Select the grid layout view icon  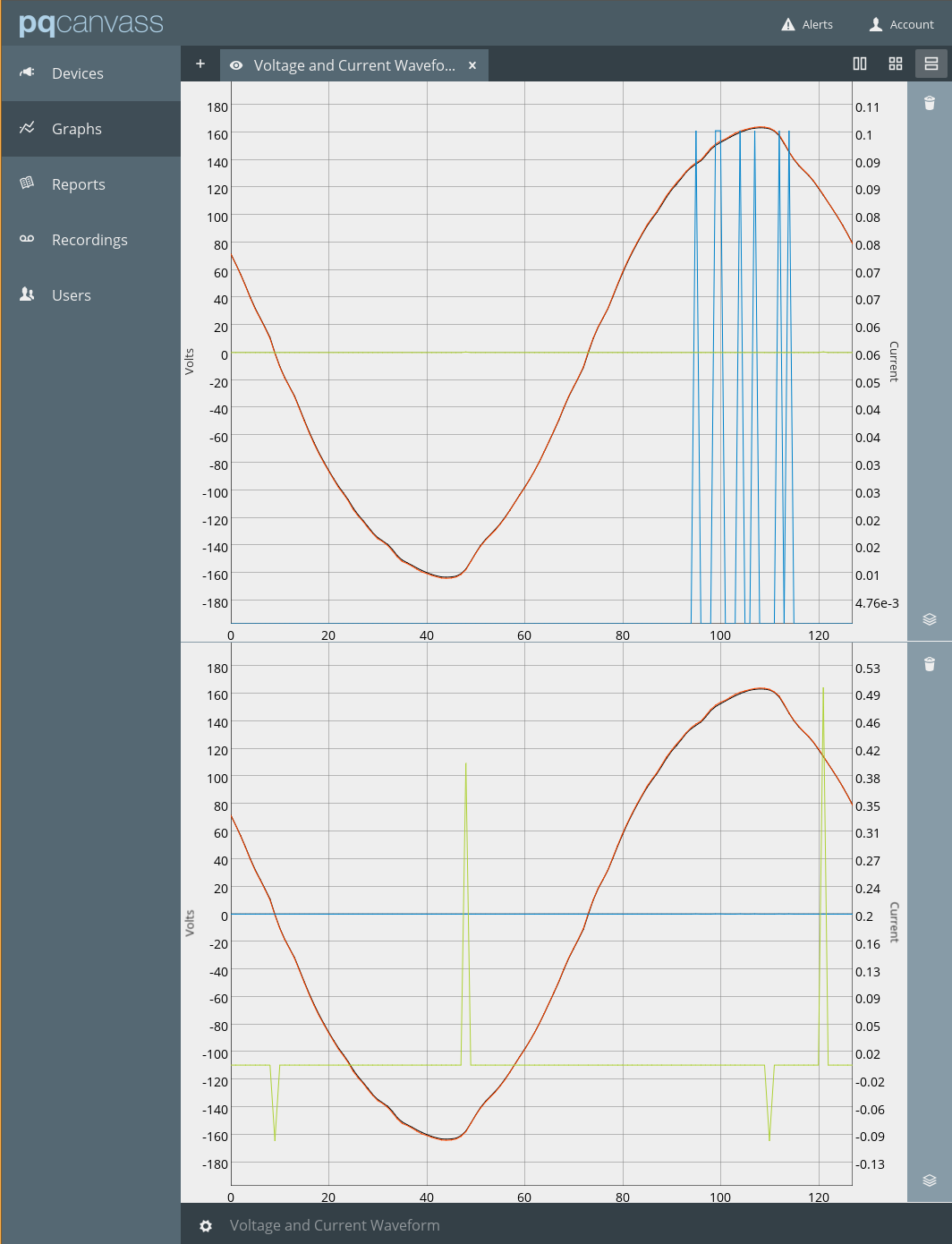point(895,64)
